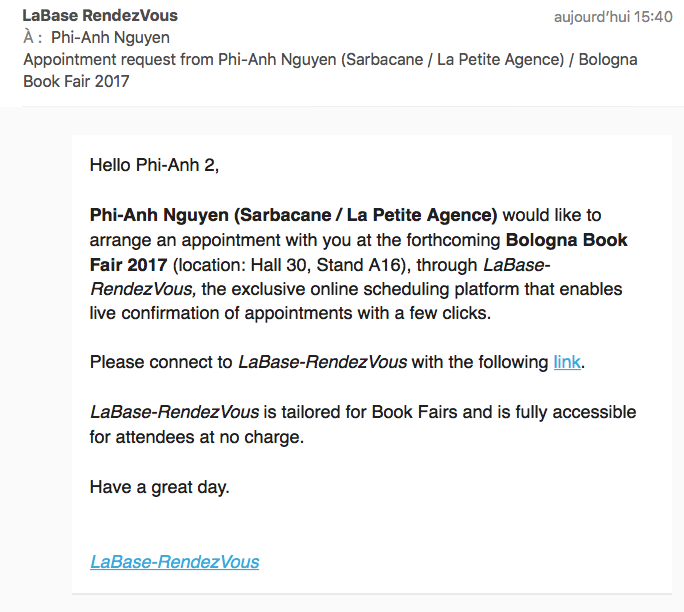Click the "Hello Phi-Anh 2," greeting
The width and height of the screenshot is (684, 612).
(154, 165)
